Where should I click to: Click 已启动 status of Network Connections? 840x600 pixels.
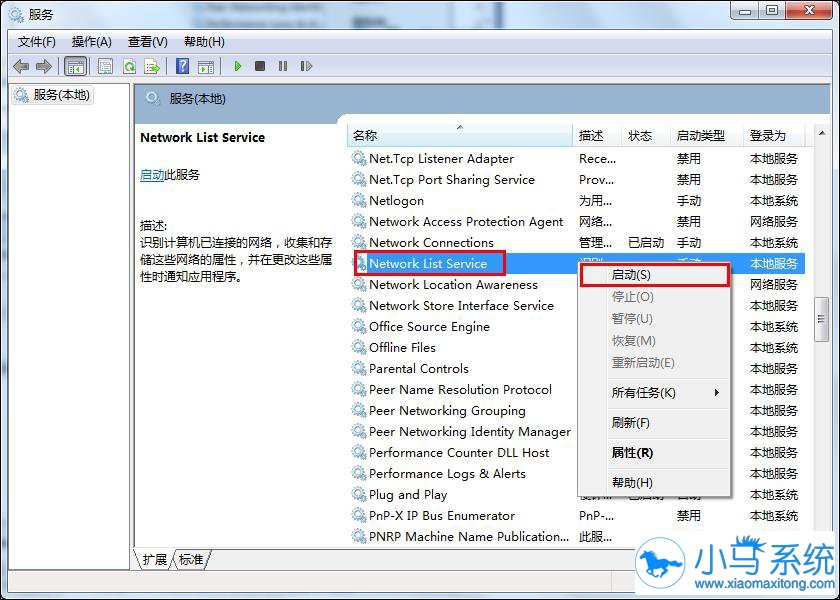[x=646, y=243]
